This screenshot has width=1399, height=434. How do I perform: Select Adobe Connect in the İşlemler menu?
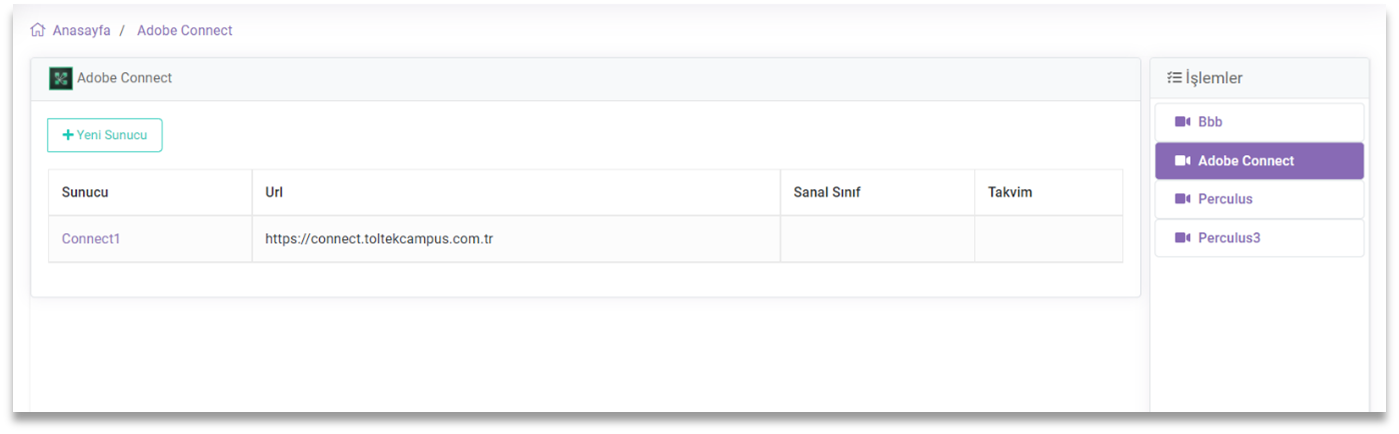point(1246,161)
